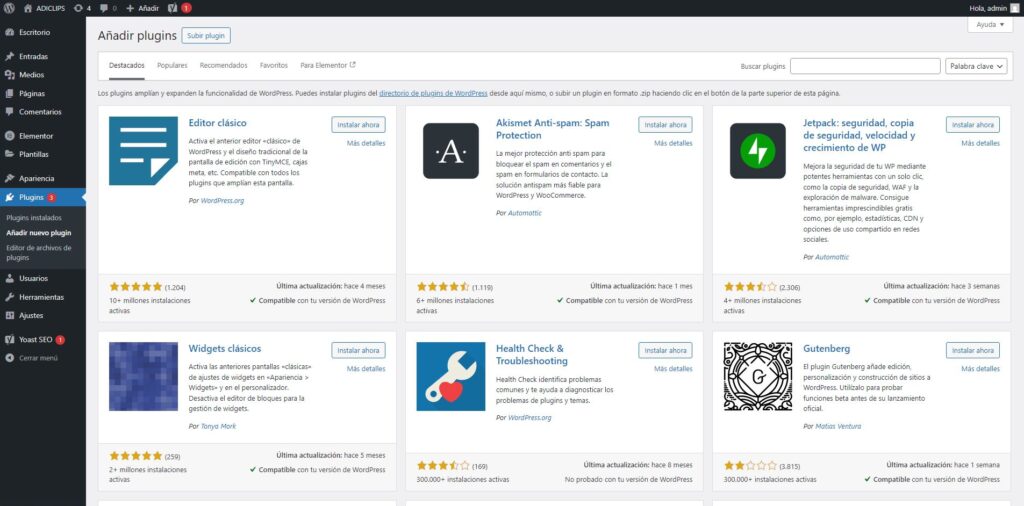Viewport: 1024px width, 506px height.
Task: Click the Jetpack star rating
Action: [750, 287]
